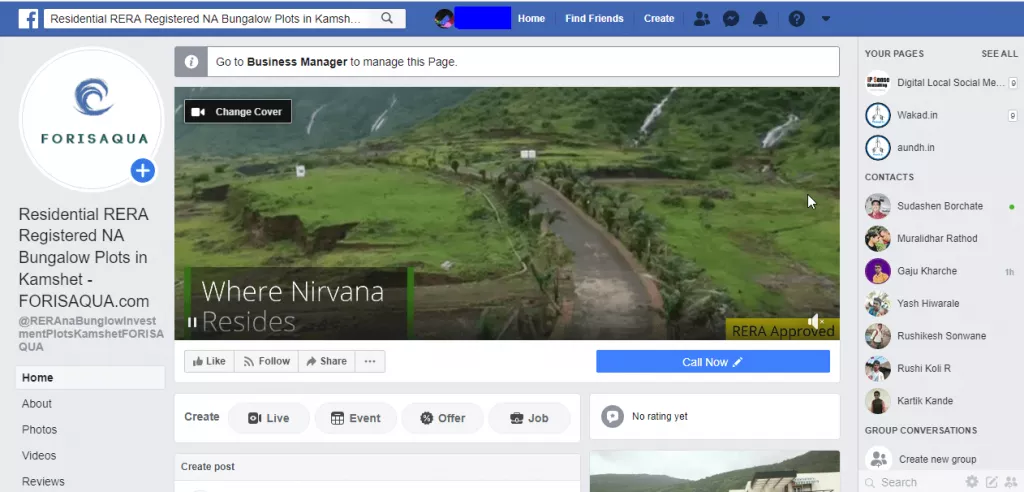
Task: Open chat with Kartik Kande
Action: click(x=941, y=401)
